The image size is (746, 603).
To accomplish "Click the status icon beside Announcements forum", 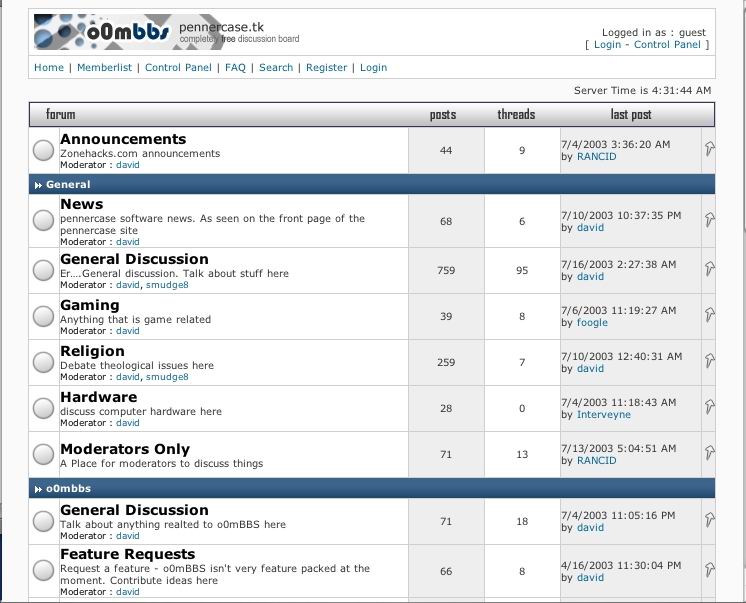I will coord(43,151).
